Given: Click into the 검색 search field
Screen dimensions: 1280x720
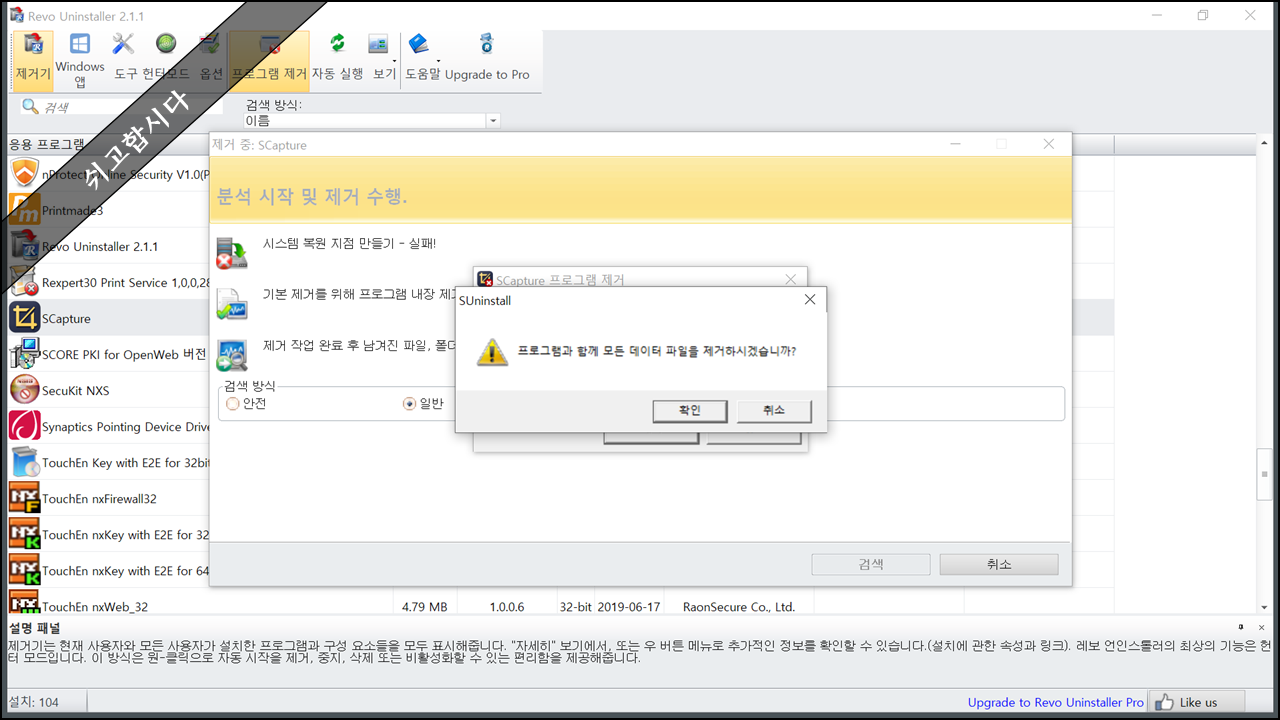Looking at the screenshot, I should [120, 107].
